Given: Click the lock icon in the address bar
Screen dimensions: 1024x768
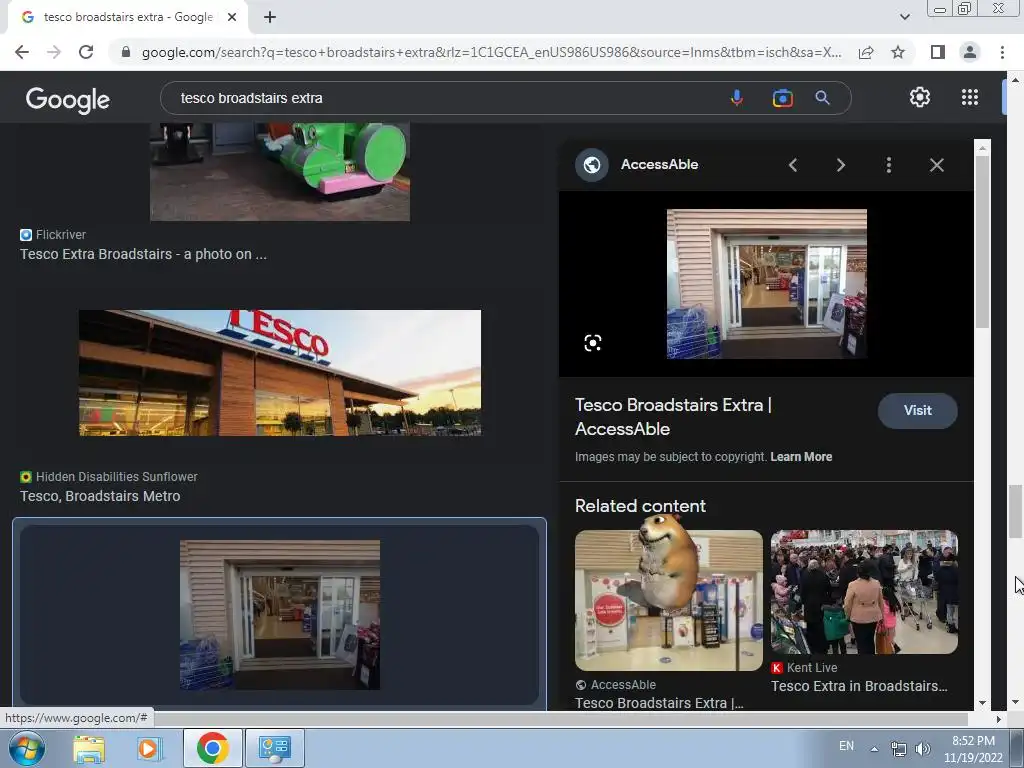Looking at the screenshot, I should point(126,52).
